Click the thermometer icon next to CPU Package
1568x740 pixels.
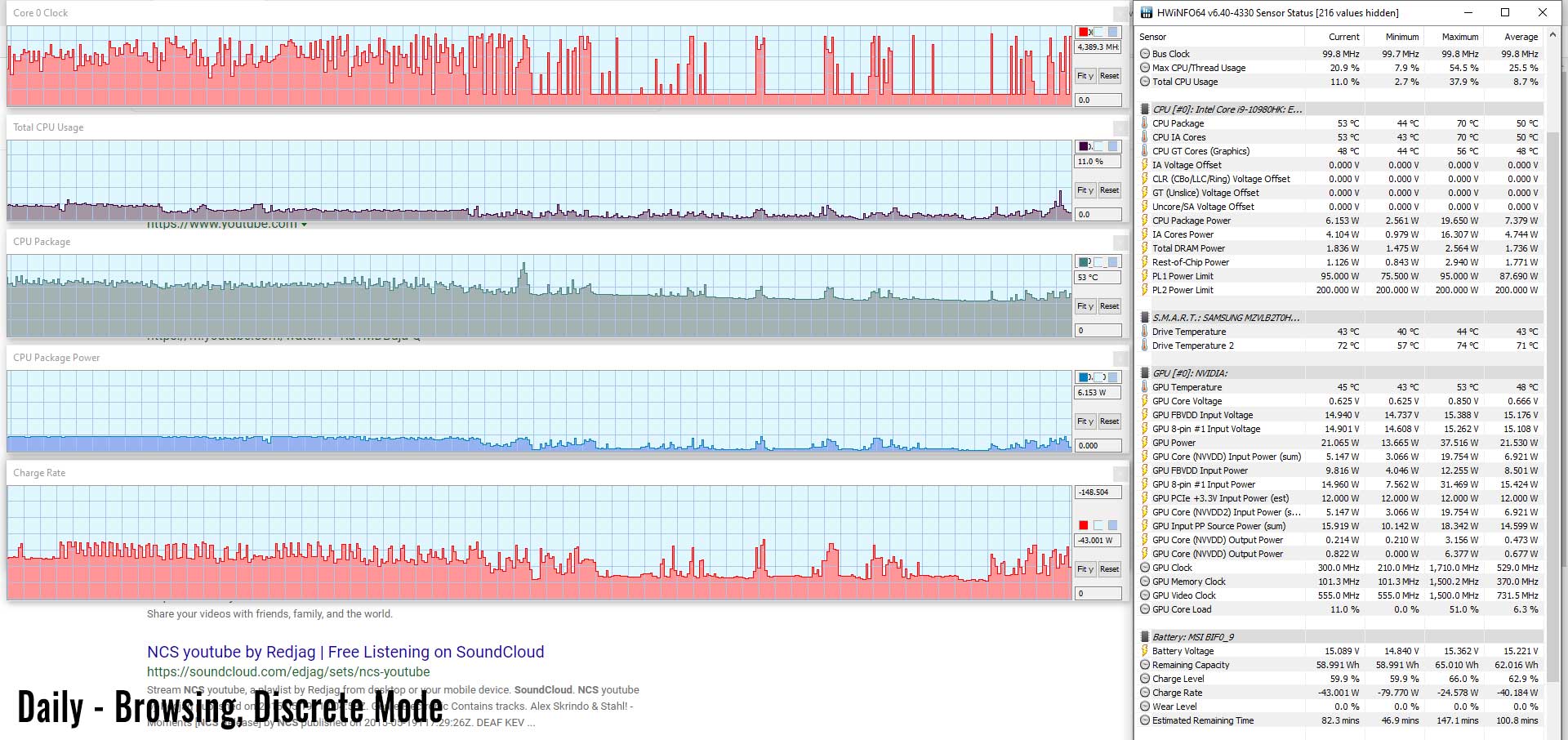coord(1145,123)
